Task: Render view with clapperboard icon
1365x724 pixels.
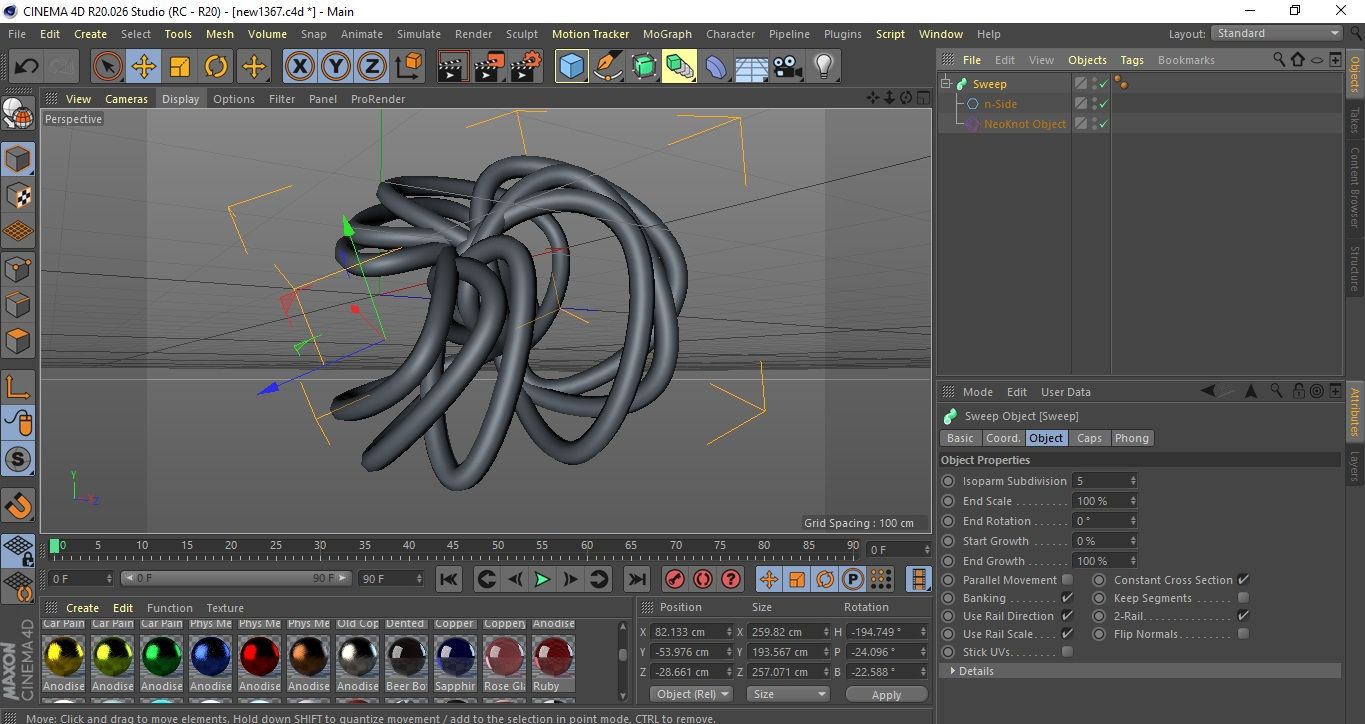Action: click(453, 67)
